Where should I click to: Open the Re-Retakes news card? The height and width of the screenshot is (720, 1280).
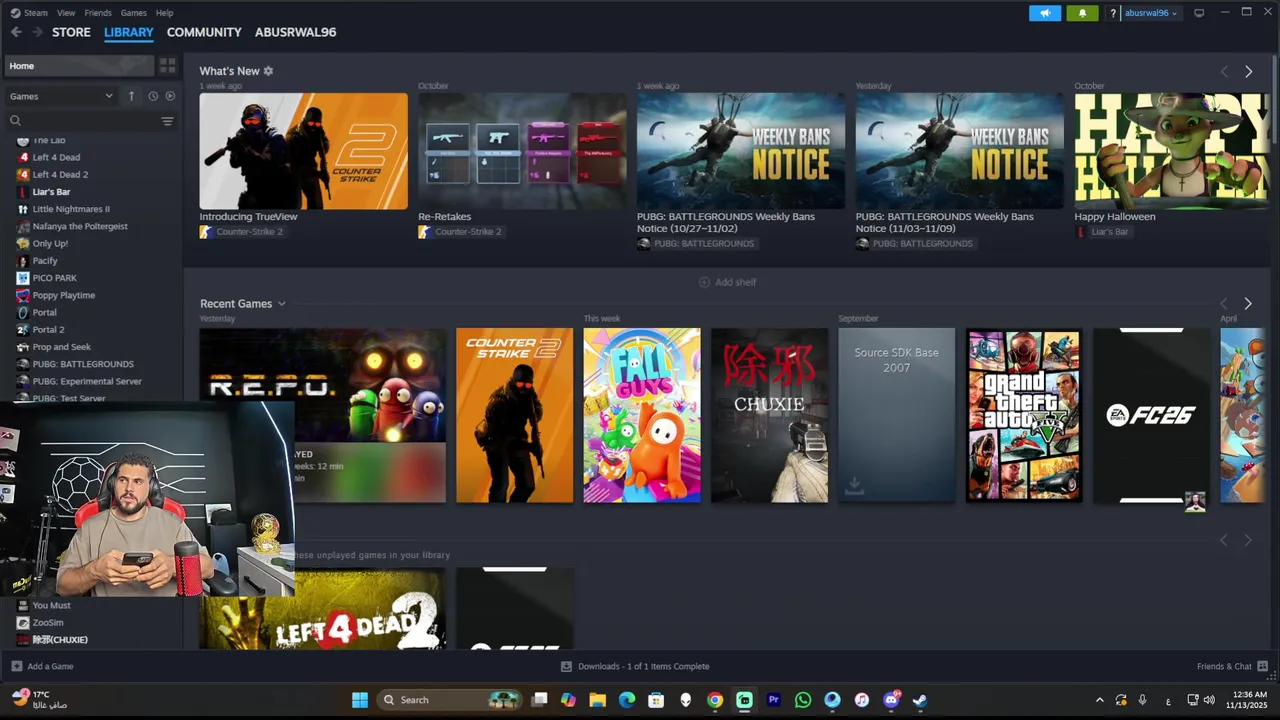[522, 151]
